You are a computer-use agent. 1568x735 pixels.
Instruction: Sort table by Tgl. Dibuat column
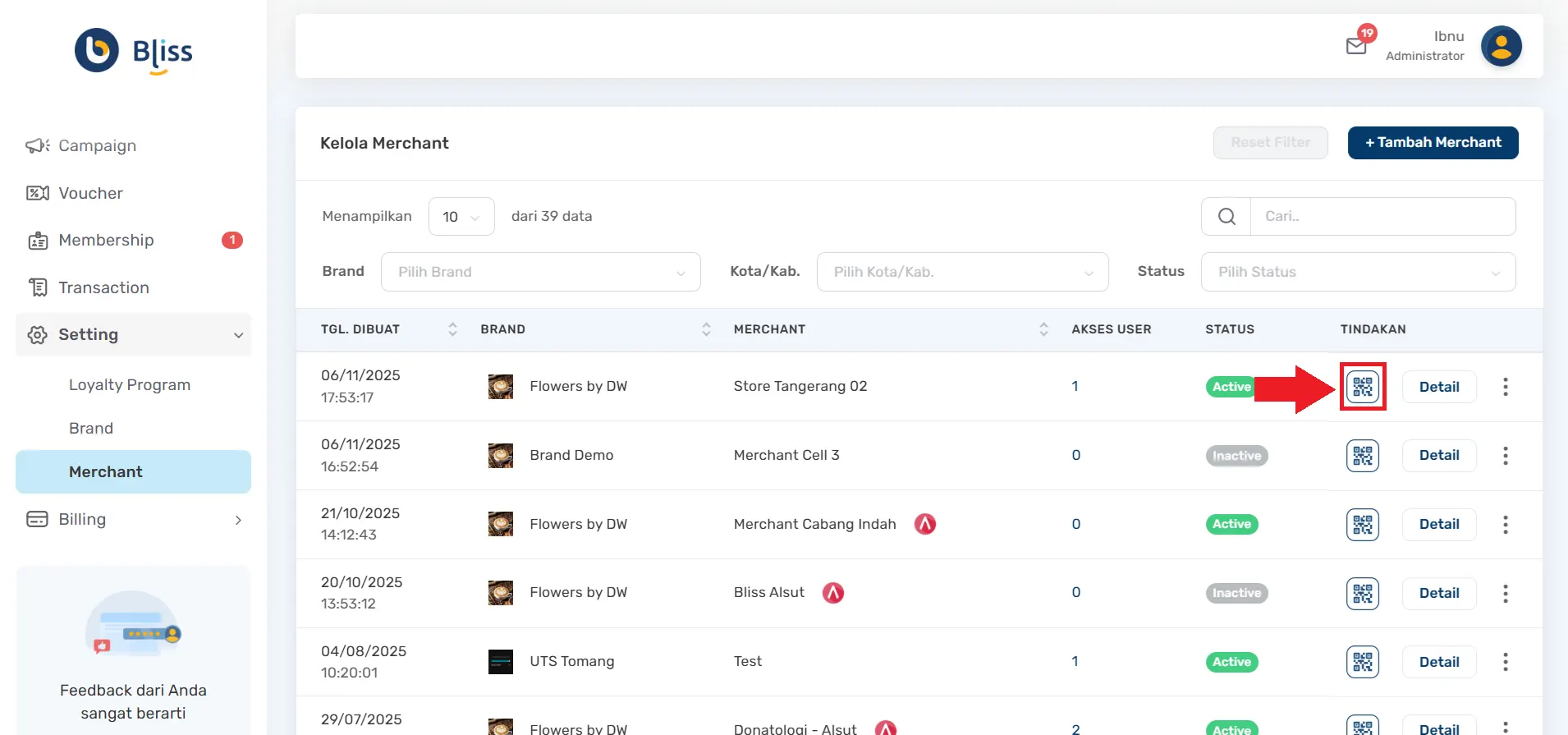pos(452,329)
